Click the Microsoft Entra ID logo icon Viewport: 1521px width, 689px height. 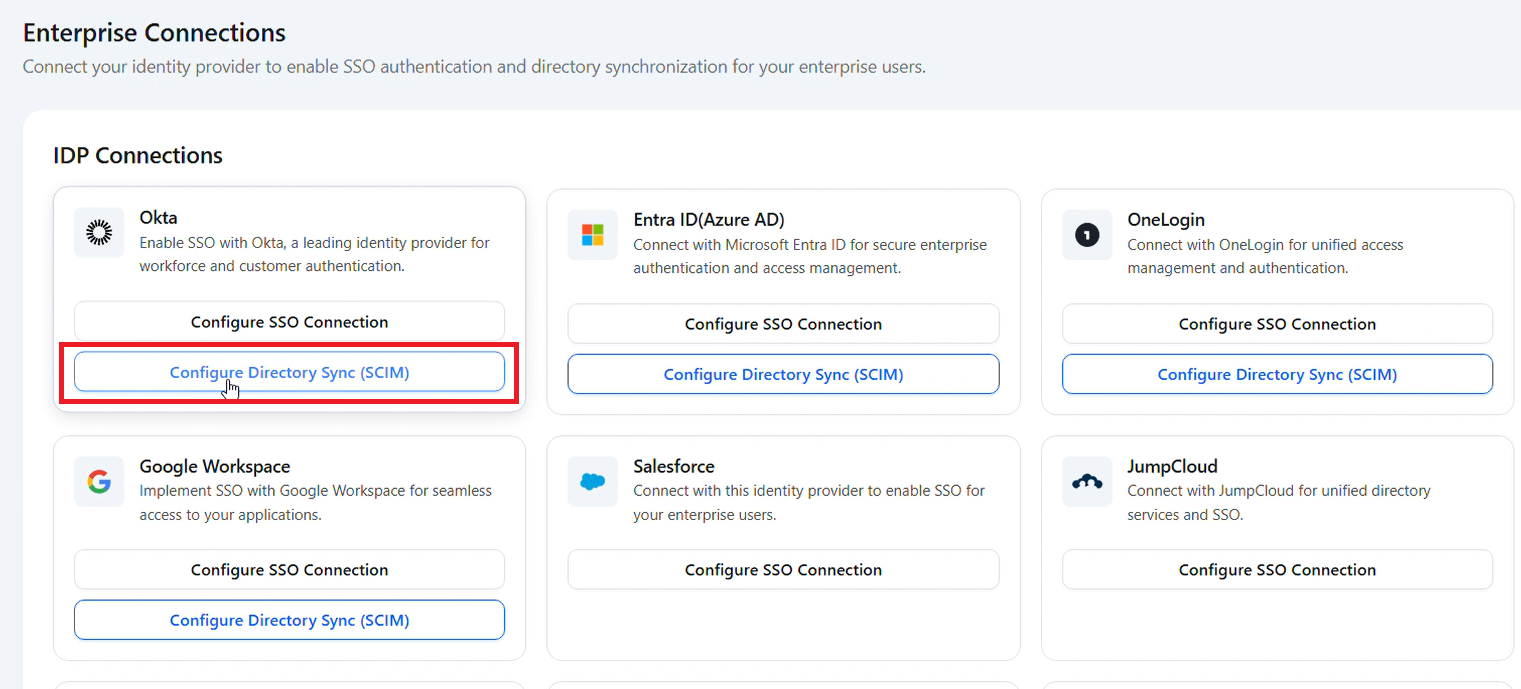593,235
